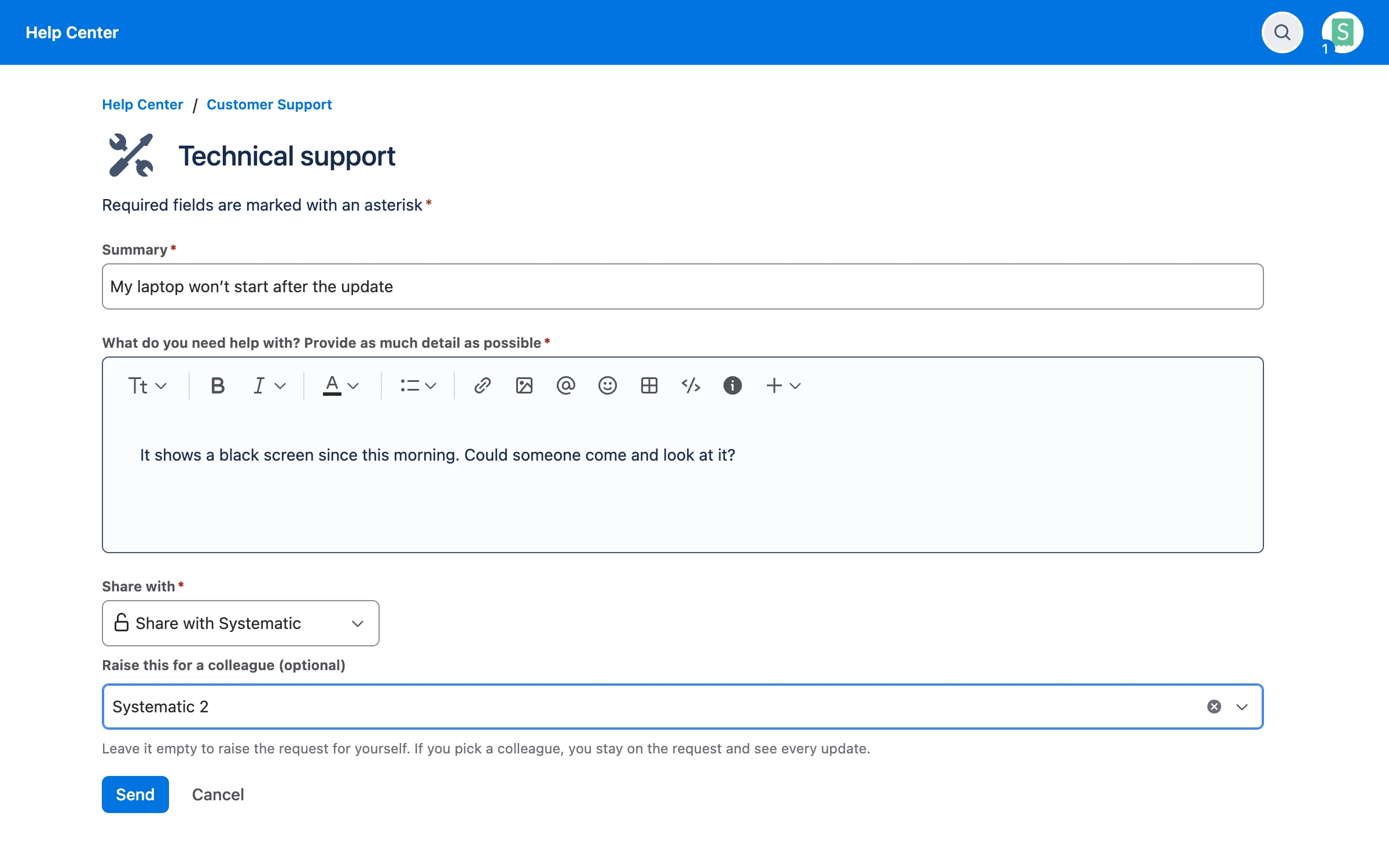Clear the Systematic 2 colleague selection
The height and width of the screenshot is (868, 1389).
1214,707
